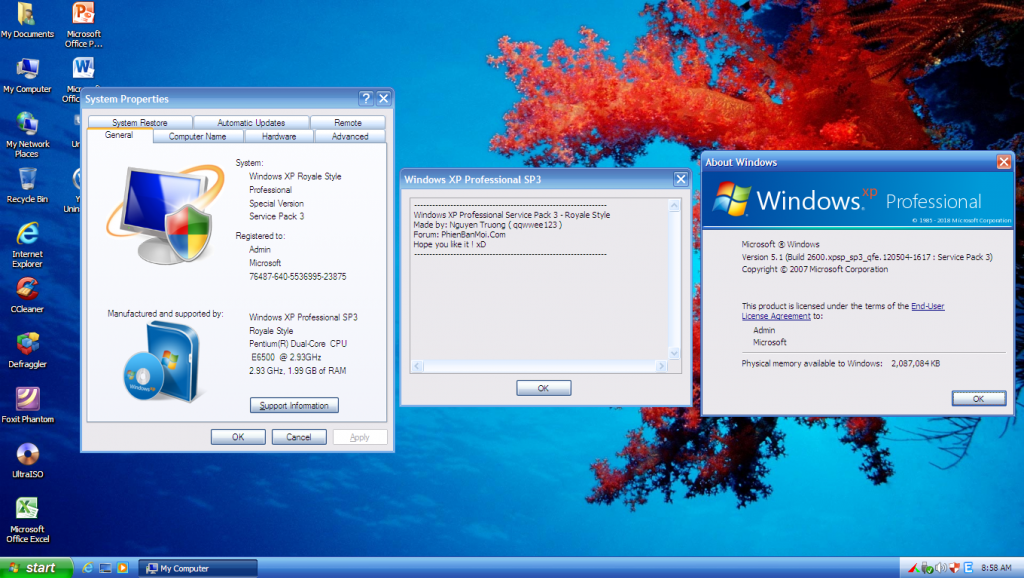Launch Internet Explorer from desktop
This screenshot has width=1024, height=578.
[x=27, y=244]
